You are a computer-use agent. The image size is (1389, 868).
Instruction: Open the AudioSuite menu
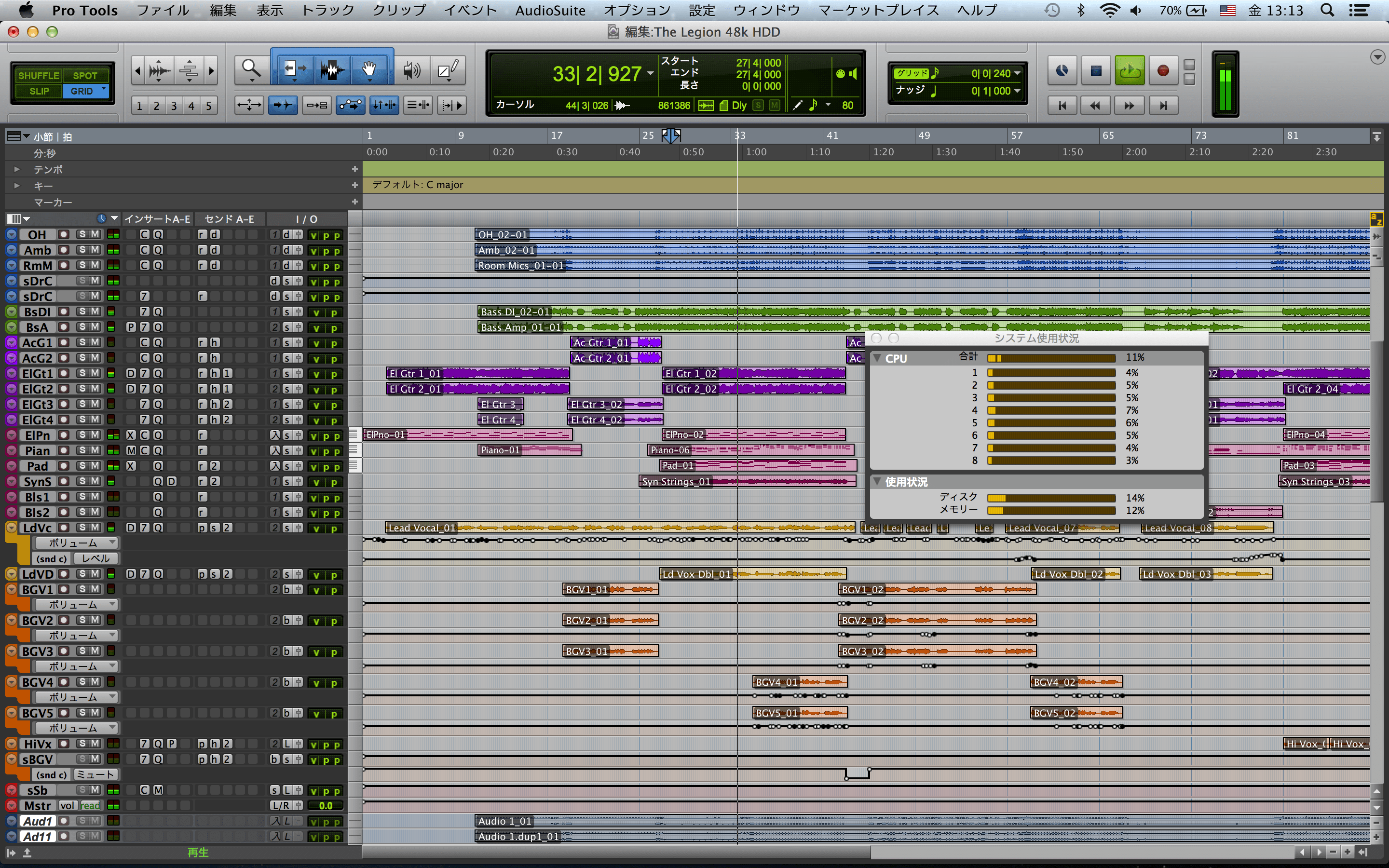click(550, 10)
